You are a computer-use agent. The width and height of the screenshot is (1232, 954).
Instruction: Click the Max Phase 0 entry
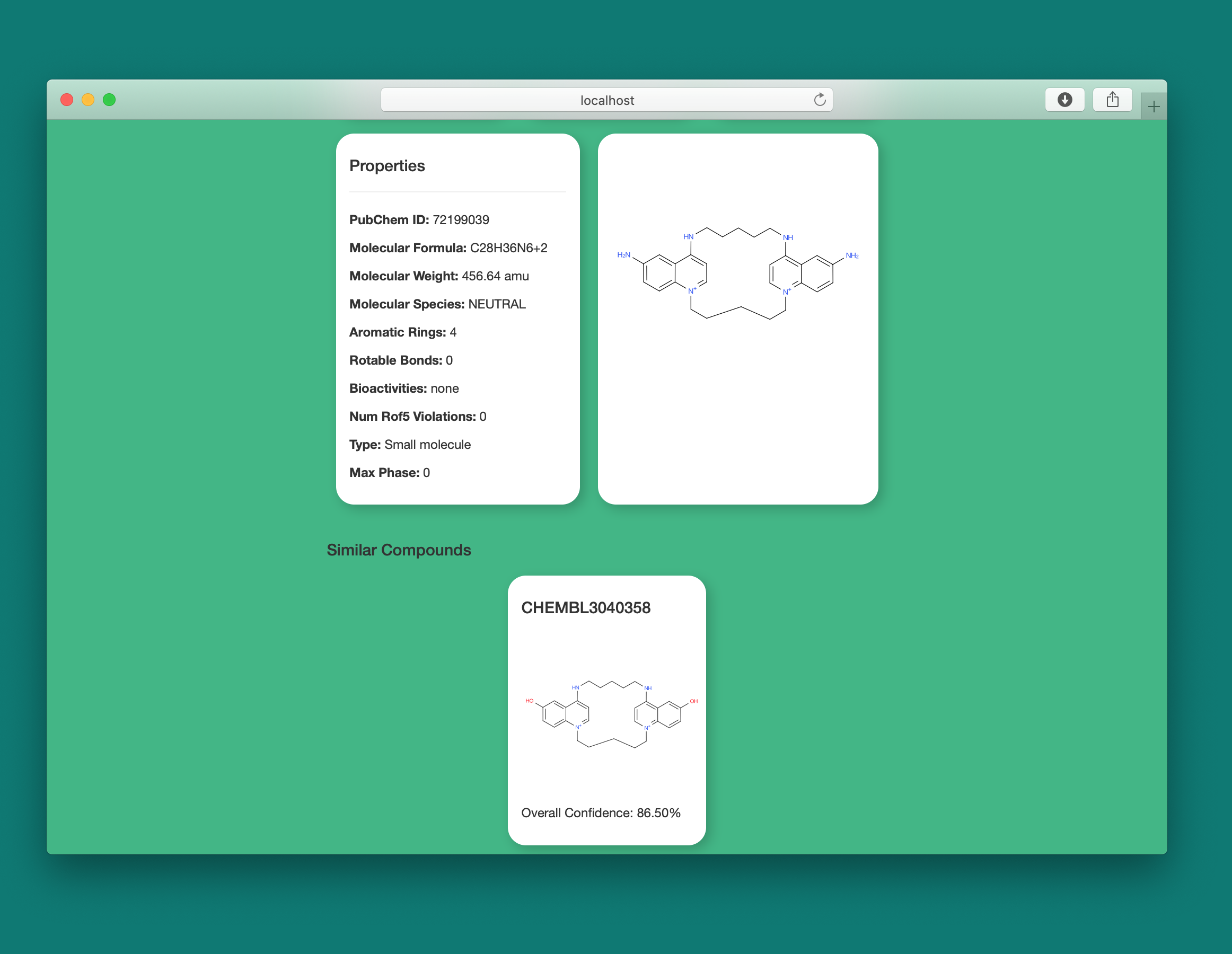click(389, 472)
